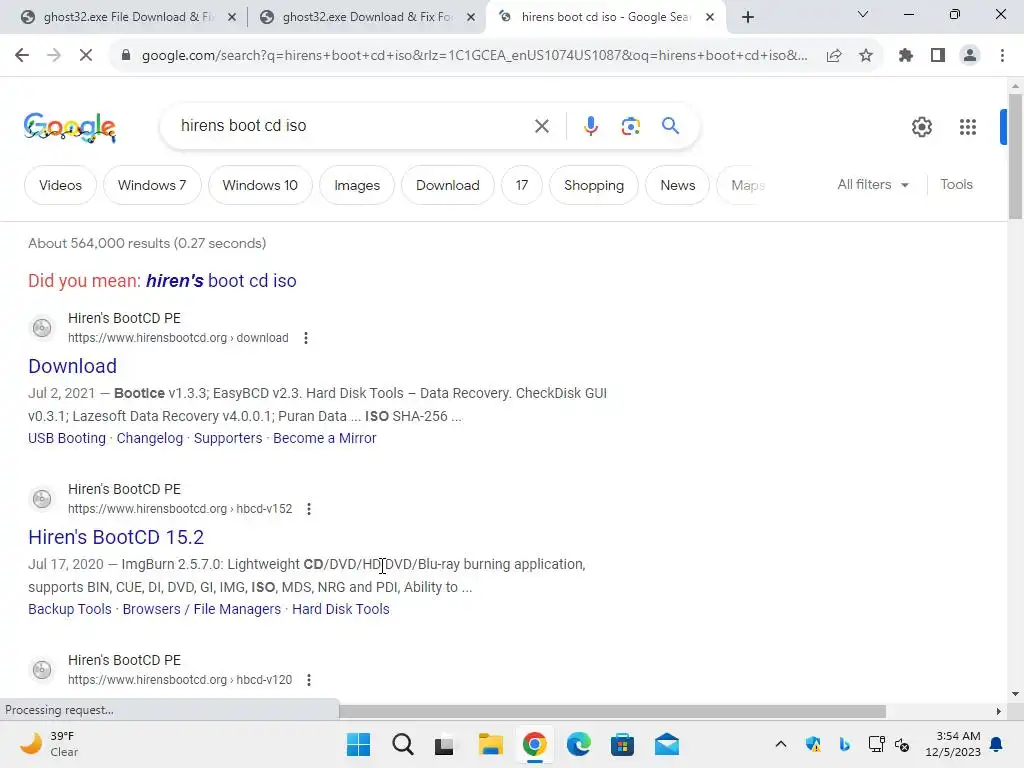This screenshot has width=1024, height=768.
Task: Open the Changelog sitelink
Action: [x=150, y=438]
